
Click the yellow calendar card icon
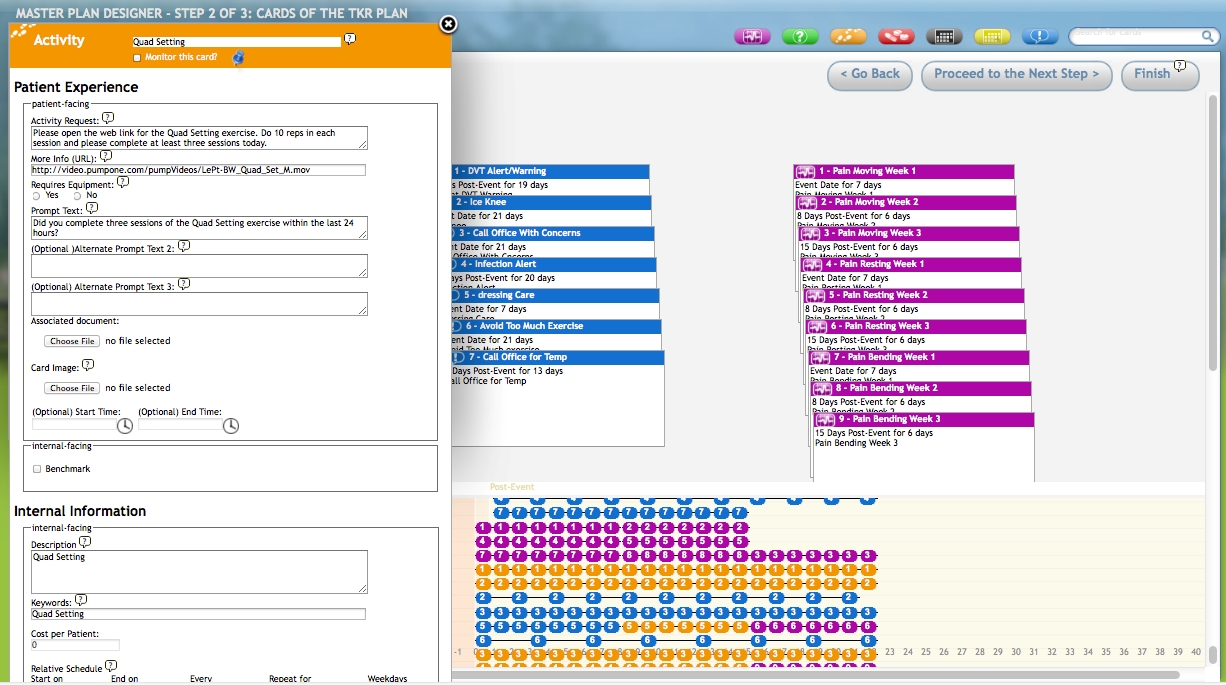click(992, 37)
